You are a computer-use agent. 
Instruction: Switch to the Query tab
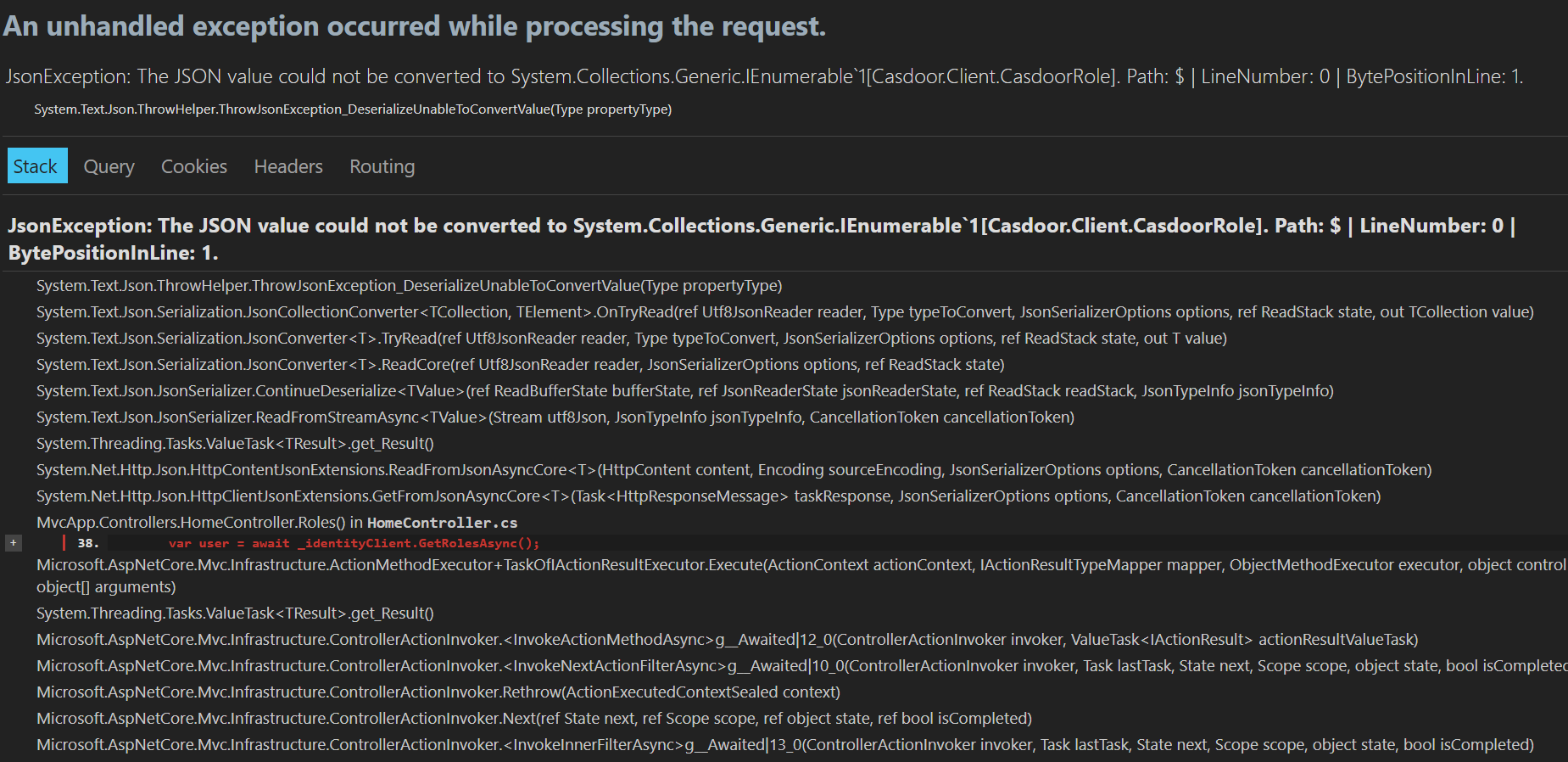pyautogui.click(x=109, y=165)
